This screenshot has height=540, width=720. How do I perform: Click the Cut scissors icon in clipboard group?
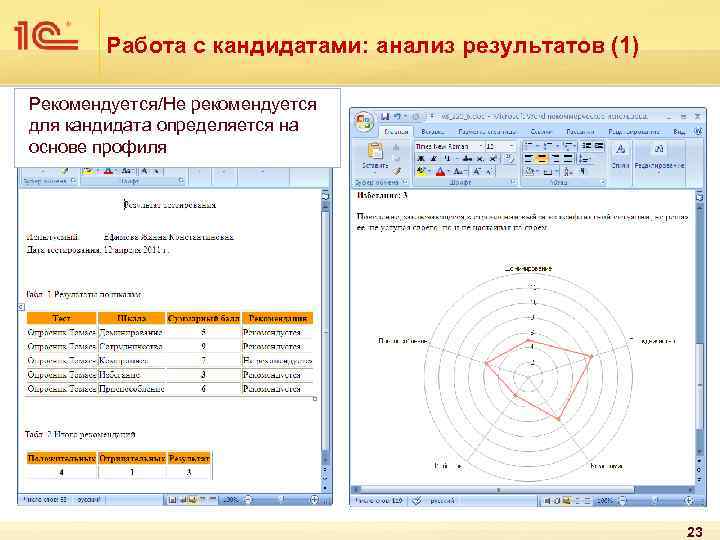tap(396, 147)
